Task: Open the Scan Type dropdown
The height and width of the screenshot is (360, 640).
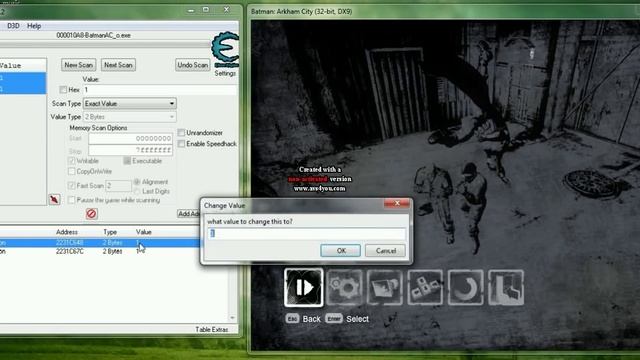Action: (130, 104)
